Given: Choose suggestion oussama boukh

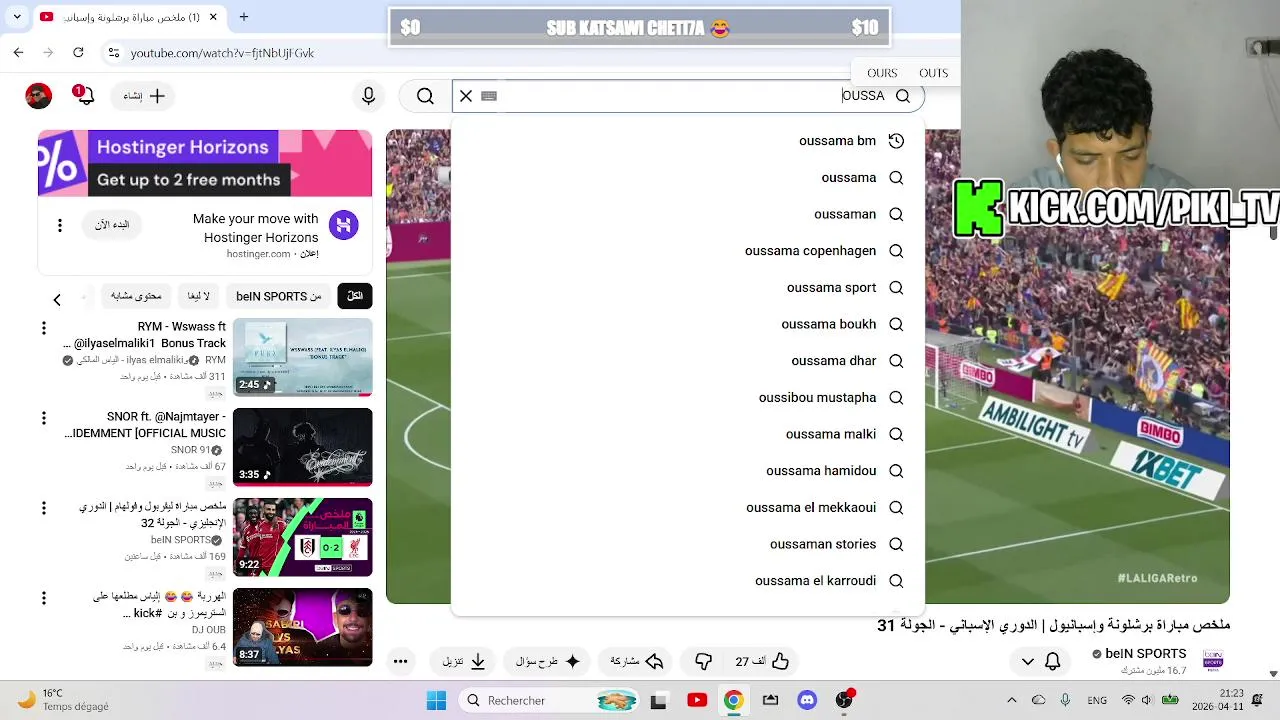Looking at the screenshot, I should tap(688, 324).
